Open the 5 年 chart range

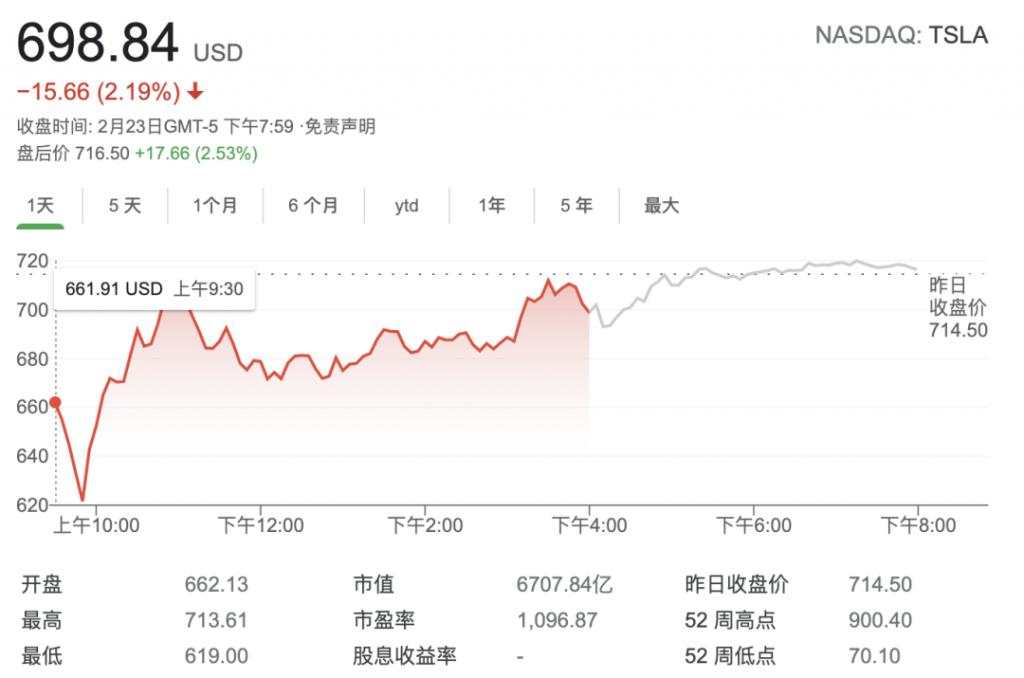(x=576, y=206)
